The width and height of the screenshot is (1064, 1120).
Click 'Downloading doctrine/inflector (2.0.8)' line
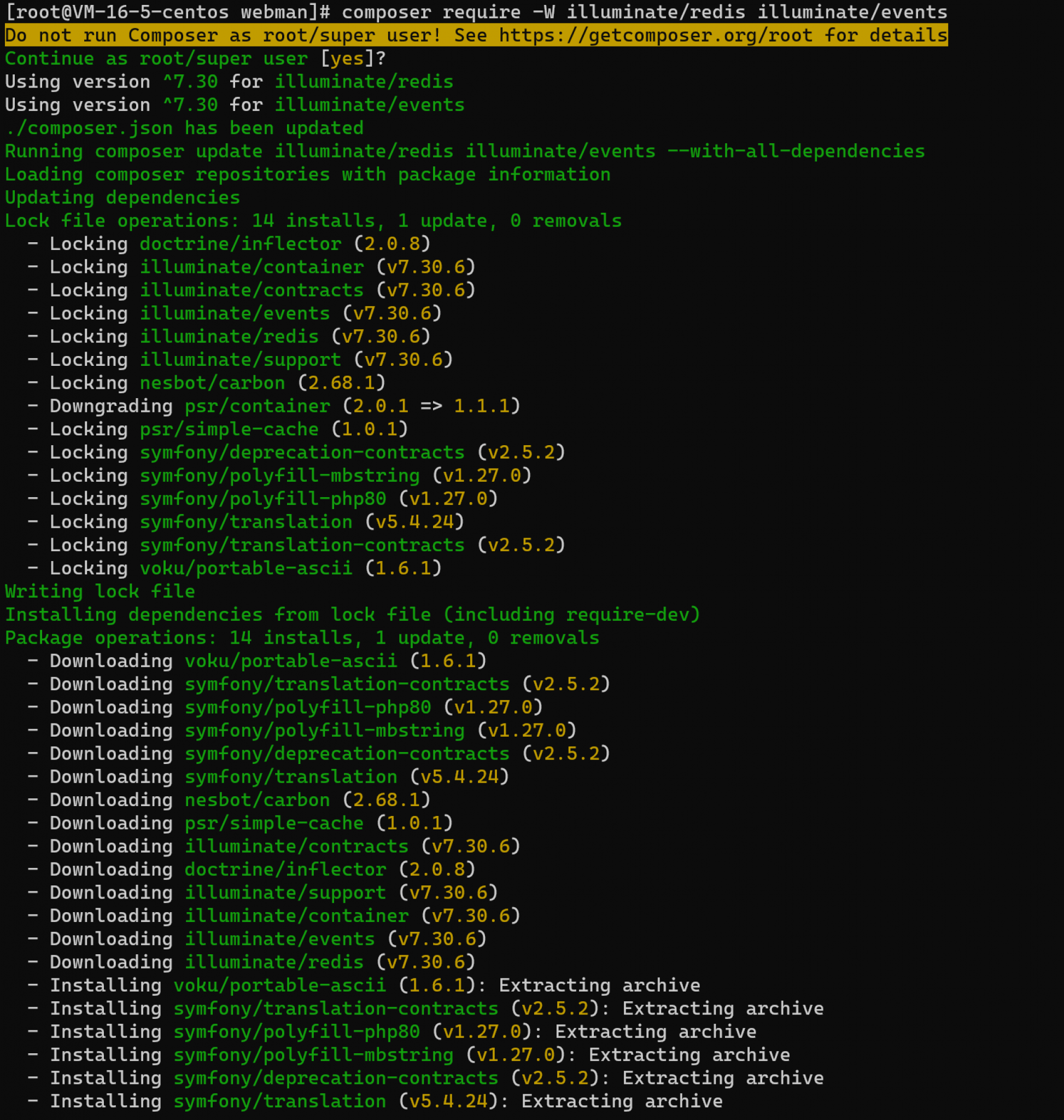point(252,870)
